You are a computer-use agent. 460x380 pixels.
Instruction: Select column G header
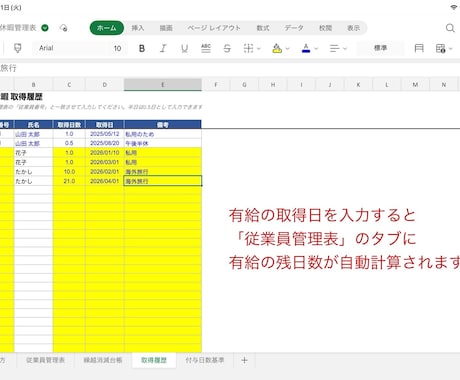point(244,85)
